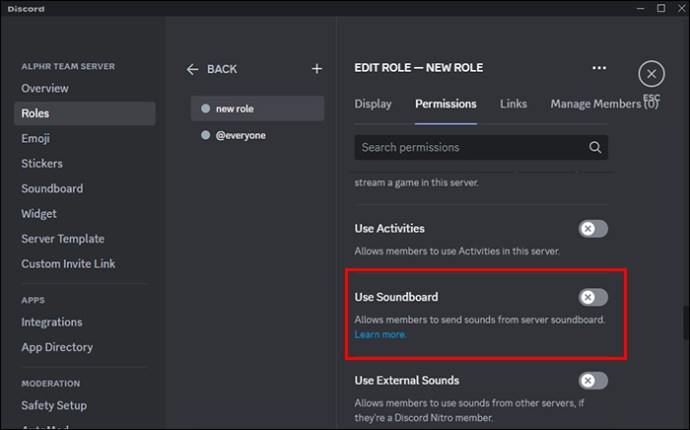This screenshot has width=690, height=430.
Task: Toggle the Use Activities permission
Action: 593,229
